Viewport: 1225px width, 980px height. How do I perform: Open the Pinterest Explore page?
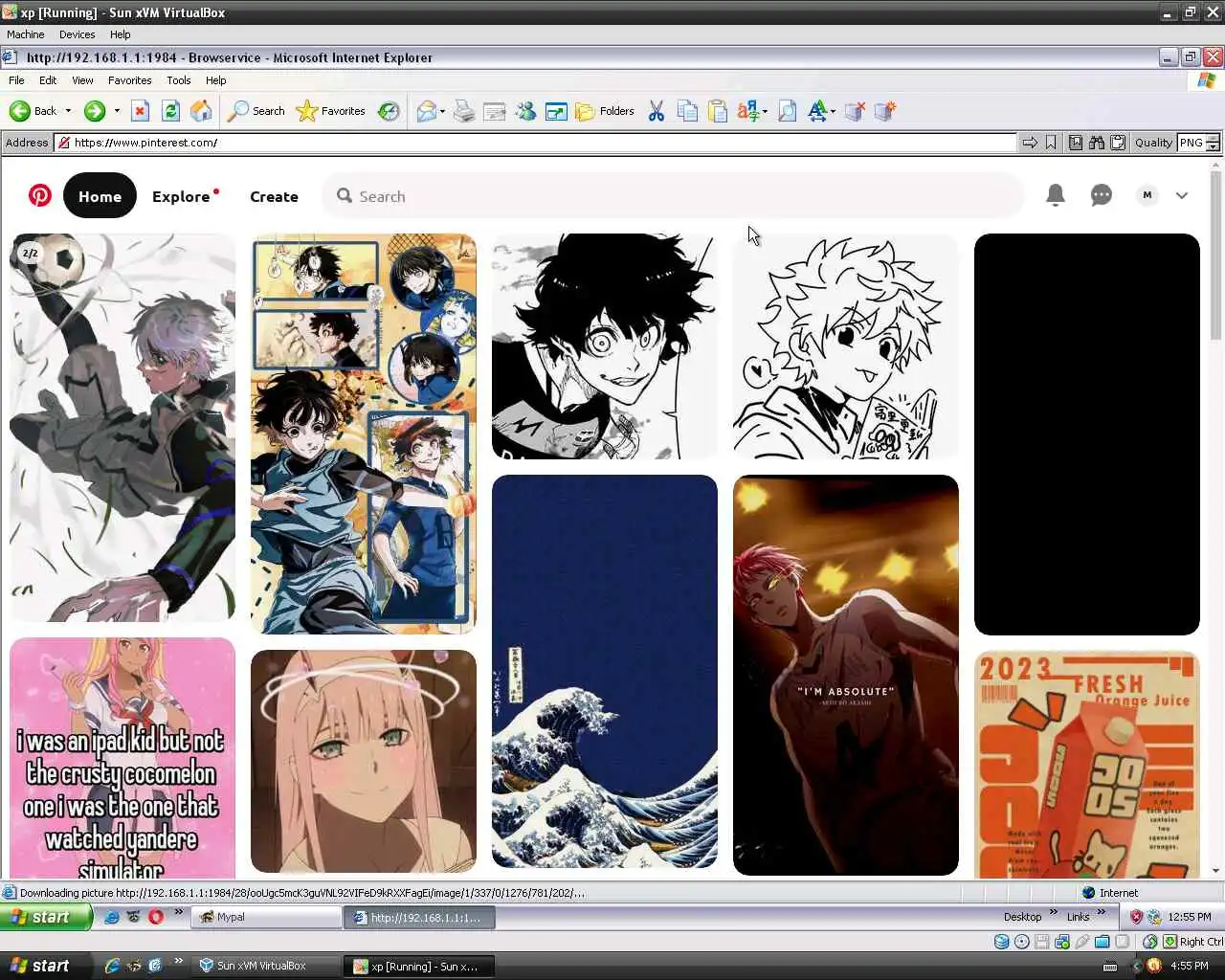181,196
